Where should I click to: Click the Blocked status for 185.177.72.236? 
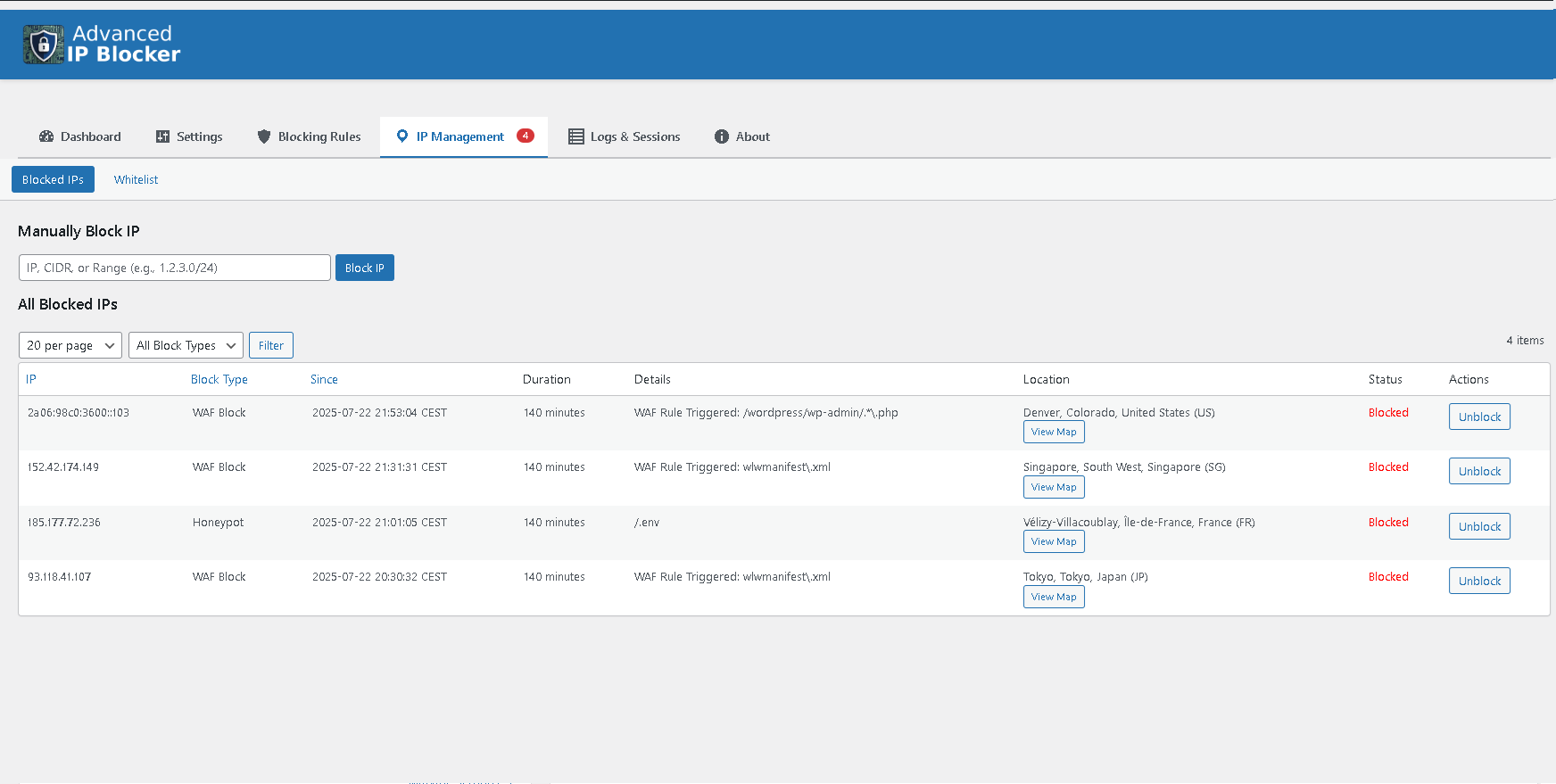point(1388,523)
